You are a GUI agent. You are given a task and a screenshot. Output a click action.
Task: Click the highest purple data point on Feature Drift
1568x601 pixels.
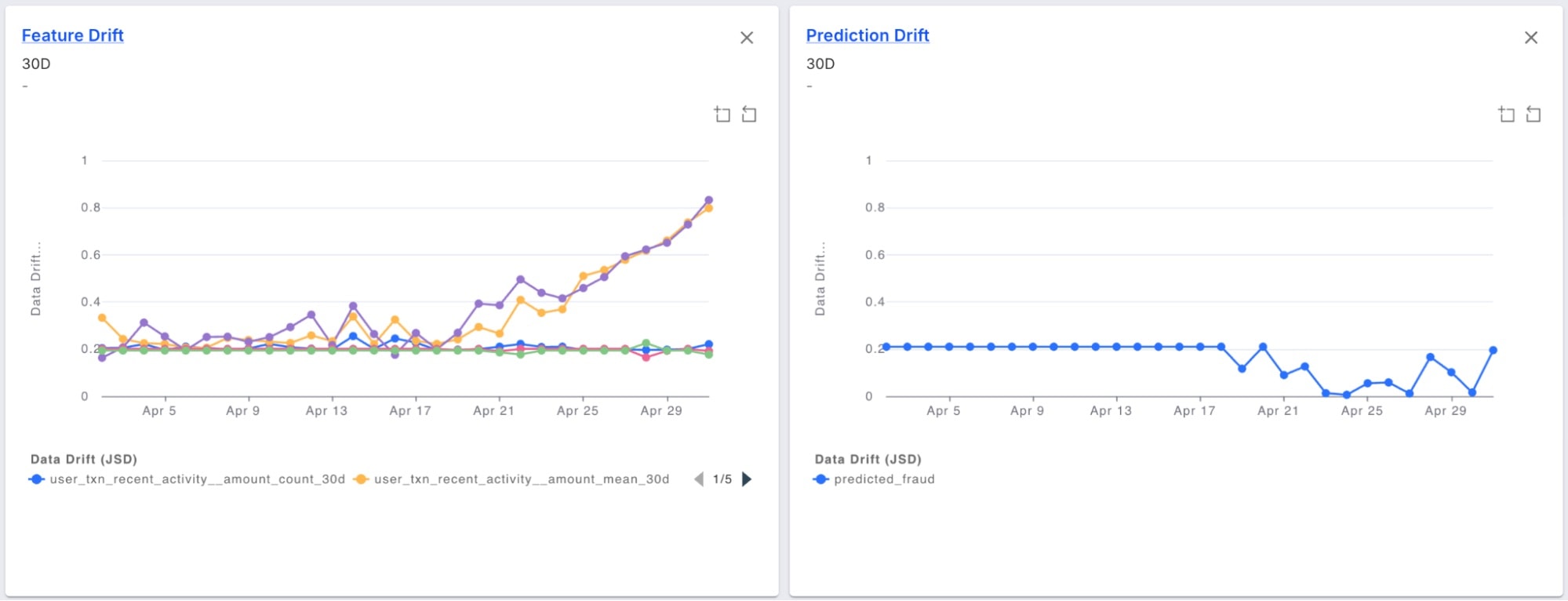click(708, 200)
